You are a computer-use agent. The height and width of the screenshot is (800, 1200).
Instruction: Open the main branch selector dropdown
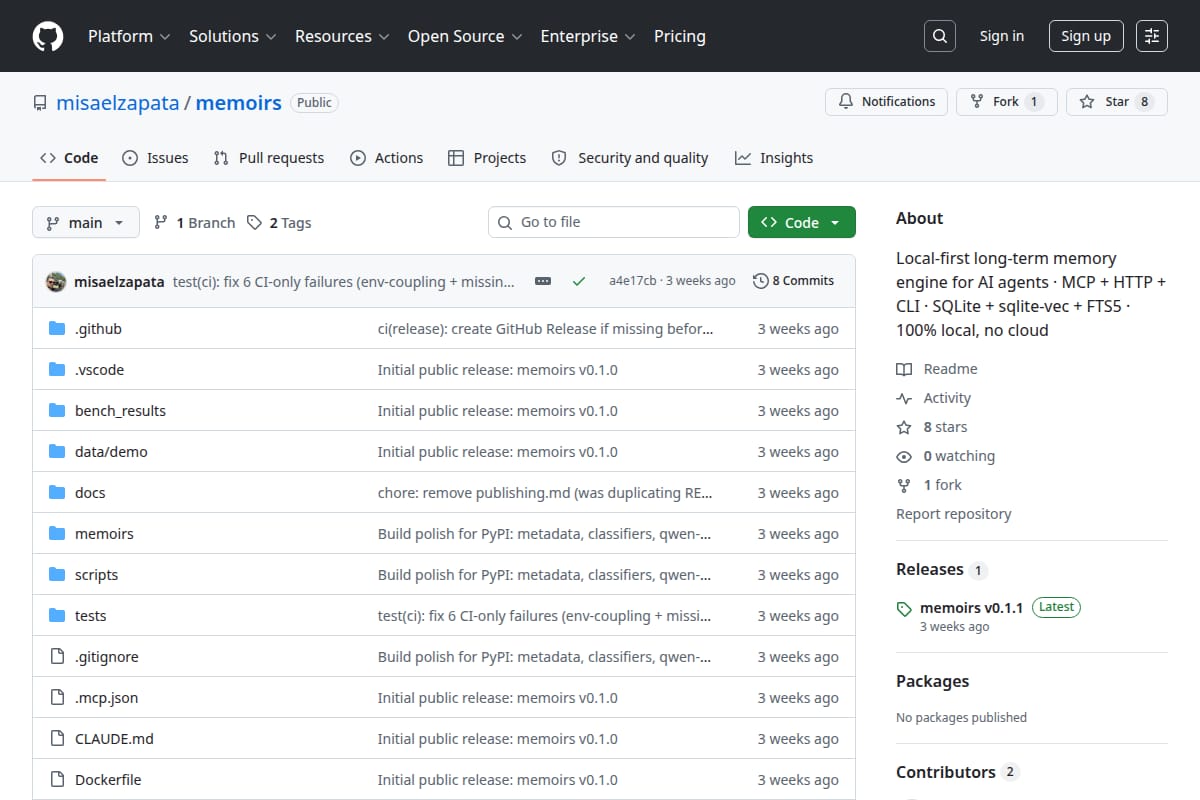85,222
